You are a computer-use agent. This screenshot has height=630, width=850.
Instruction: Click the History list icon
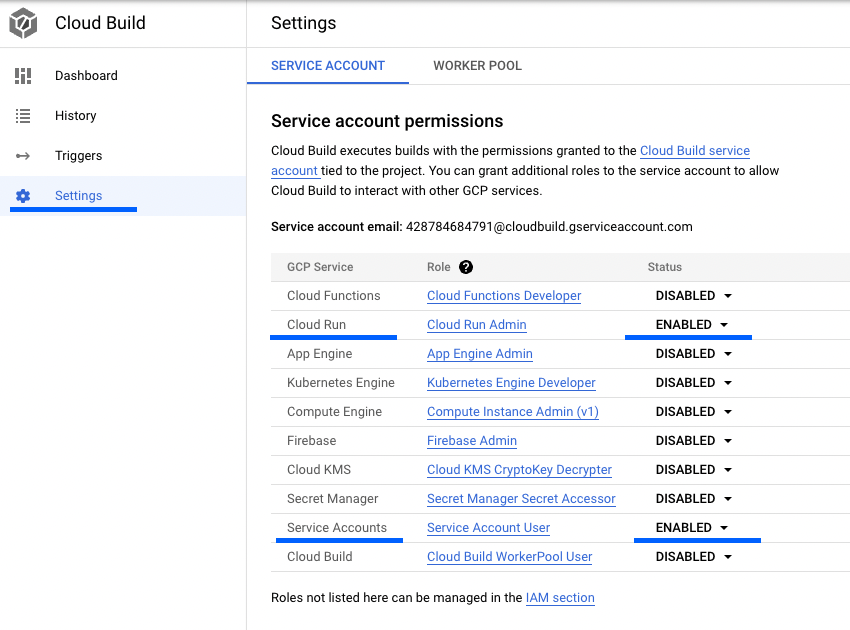[23, 116]
